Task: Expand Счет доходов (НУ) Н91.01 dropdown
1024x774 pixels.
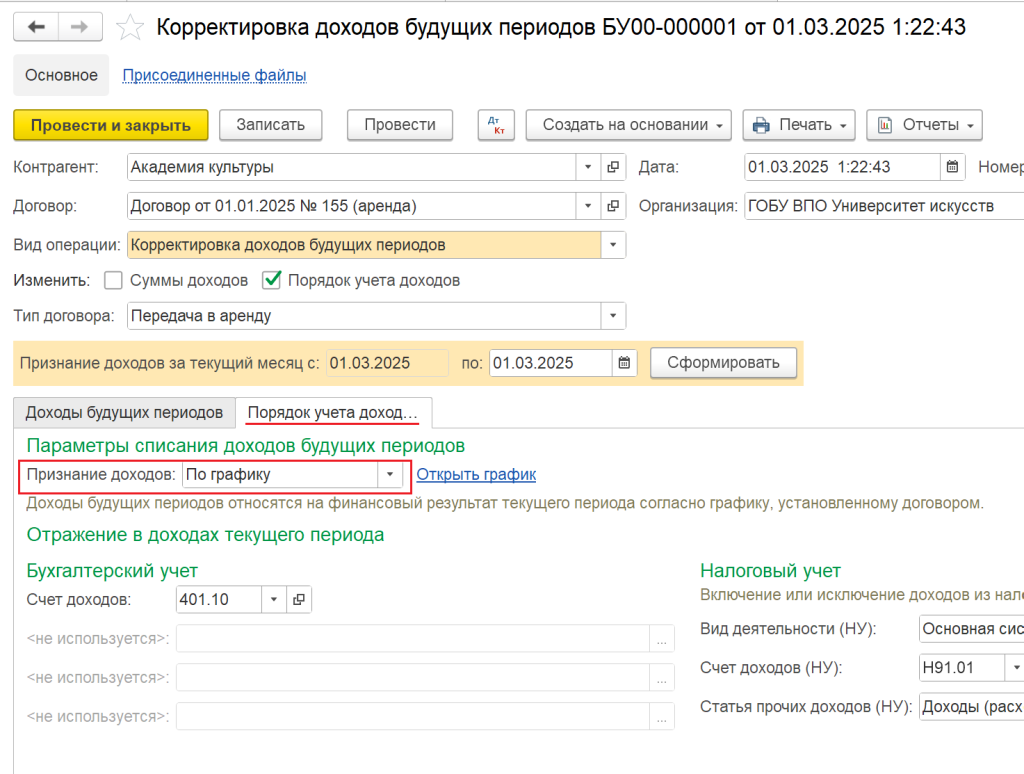Action: (x=1016, y=668)
